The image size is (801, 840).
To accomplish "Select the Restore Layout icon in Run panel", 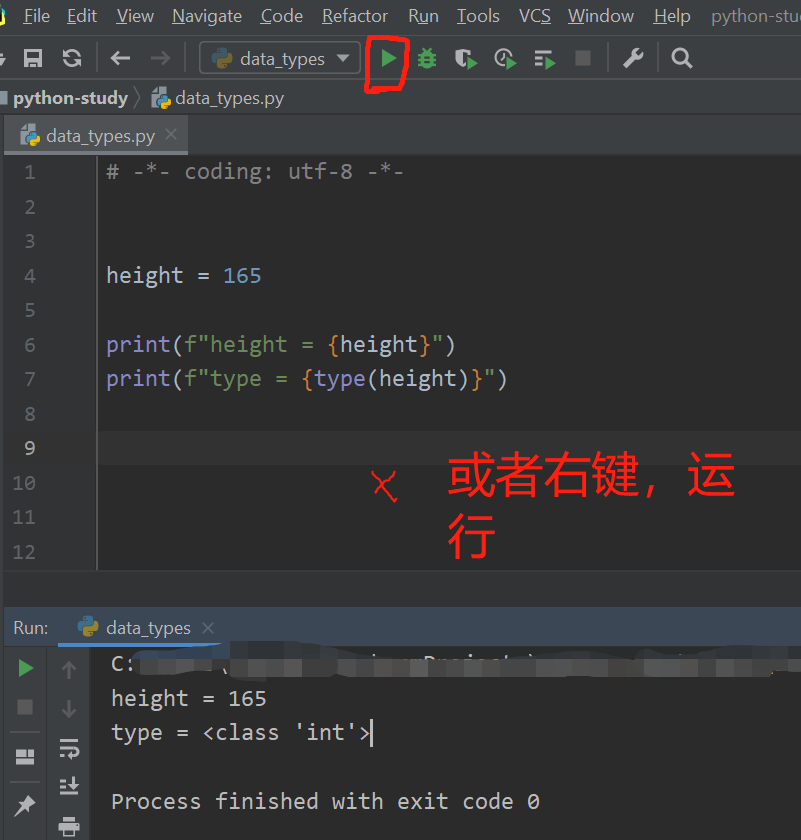I will point(25,755).
